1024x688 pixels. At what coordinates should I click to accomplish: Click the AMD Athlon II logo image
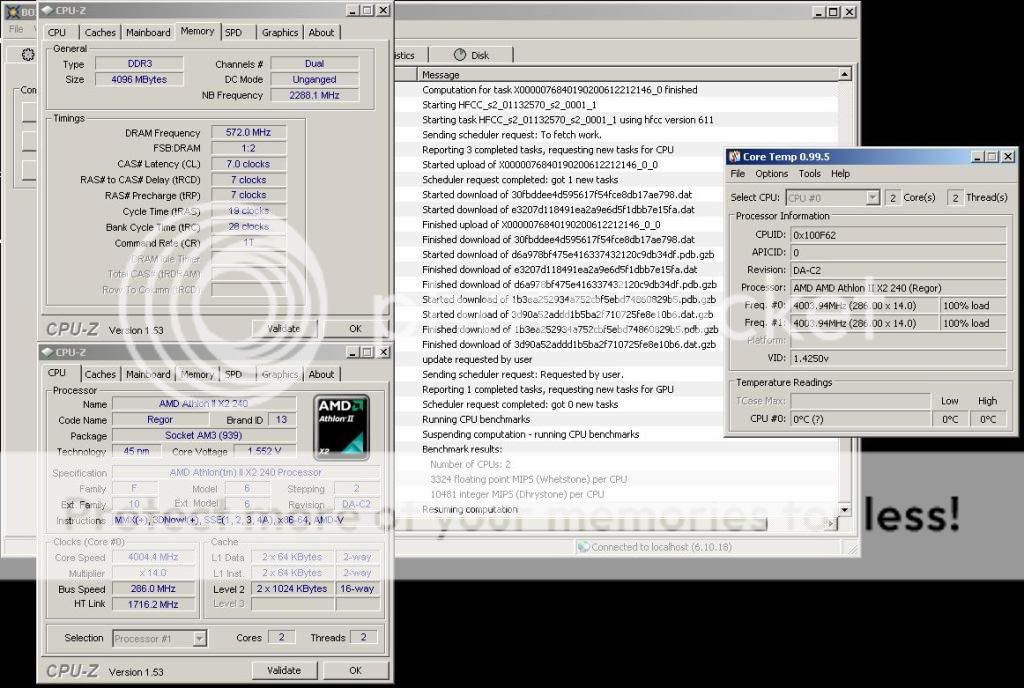pyautogui.click(x=342, y=426)
